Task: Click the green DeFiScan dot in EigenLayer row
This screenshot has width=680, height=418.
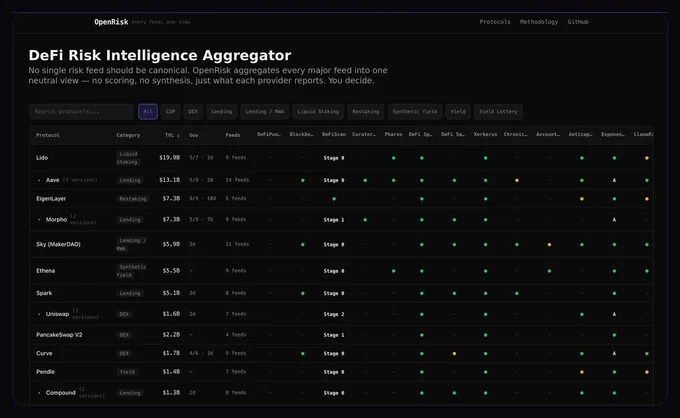Action: (334, 199)
